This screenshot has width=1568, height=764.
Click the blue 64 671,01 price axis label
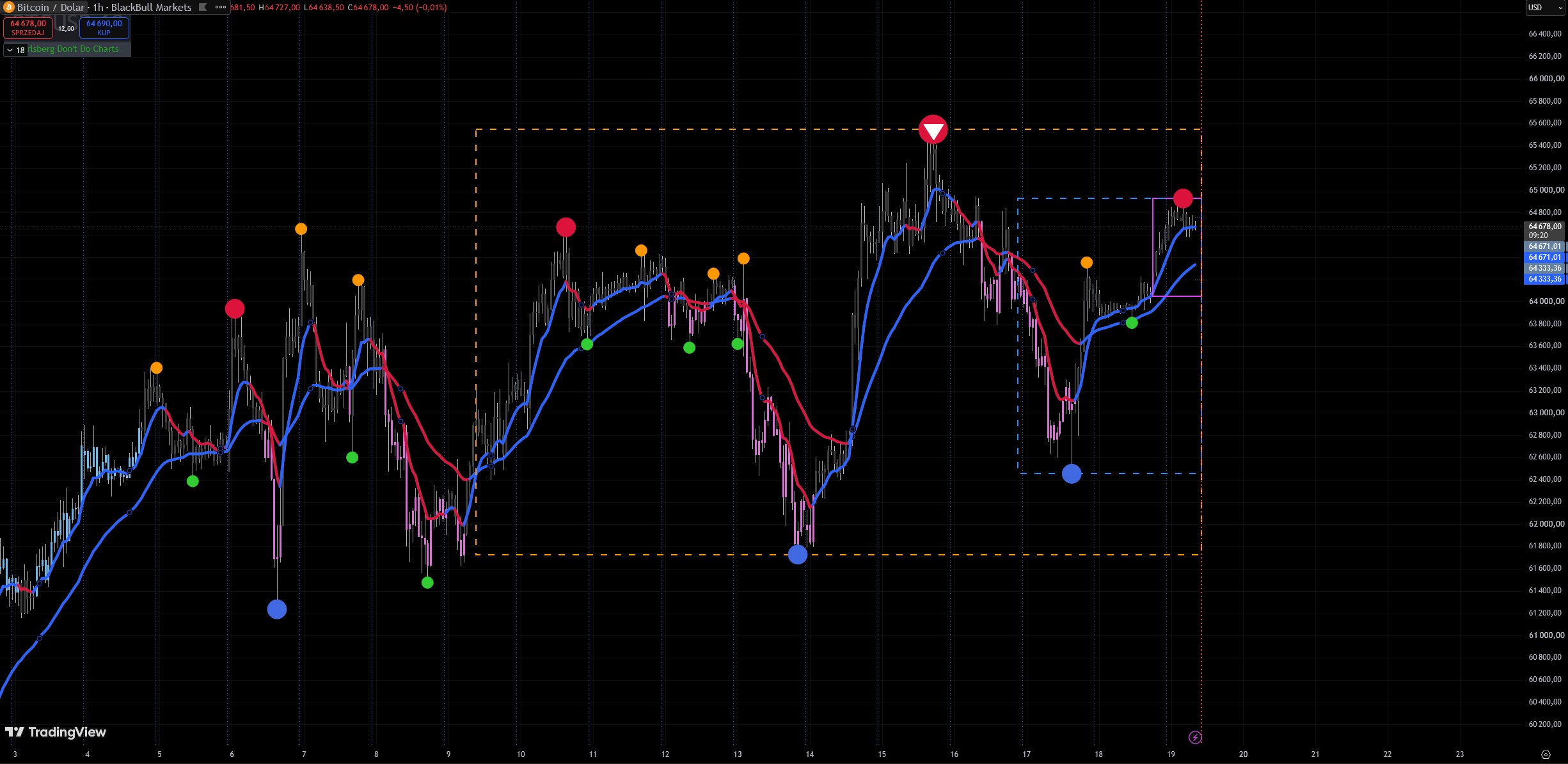click(1545, 257)
